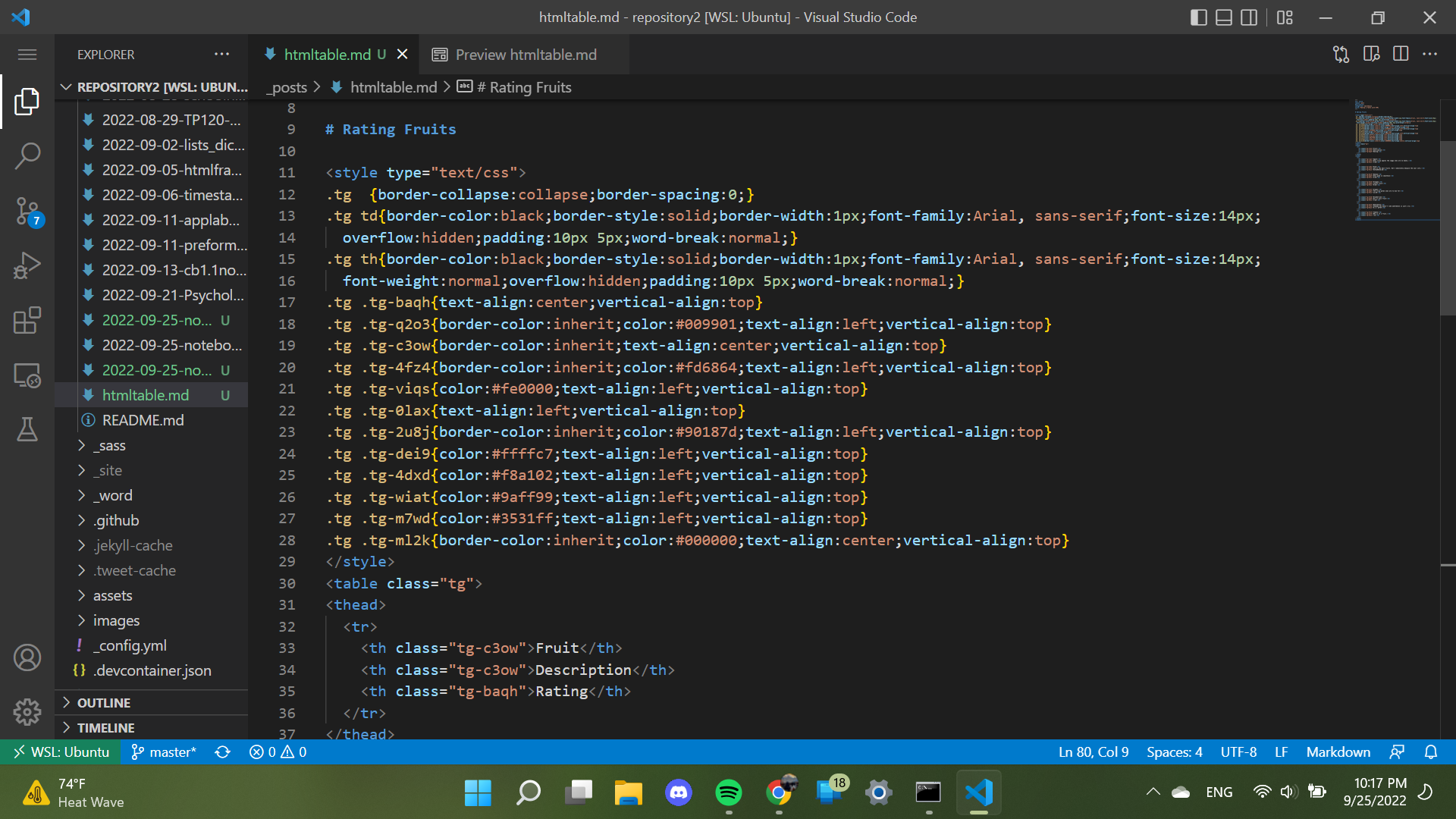
Task: Open Spotify from the taskbar
Action: pos(729,792)
